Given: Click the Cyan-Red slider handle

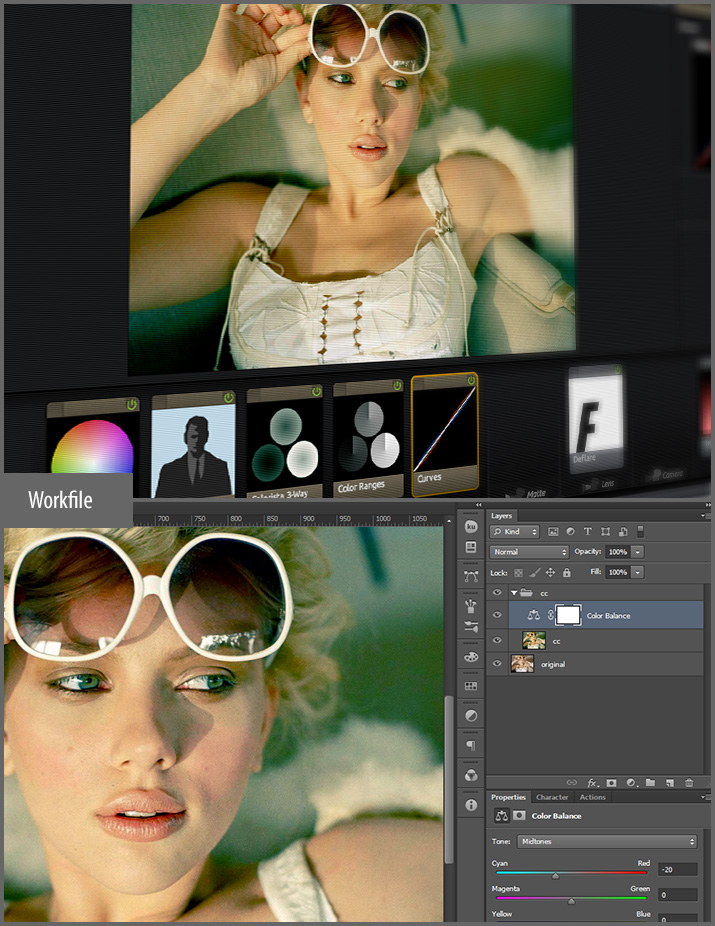Looking at the screenshot, I should pyautogui.click(x=555, y=875).
